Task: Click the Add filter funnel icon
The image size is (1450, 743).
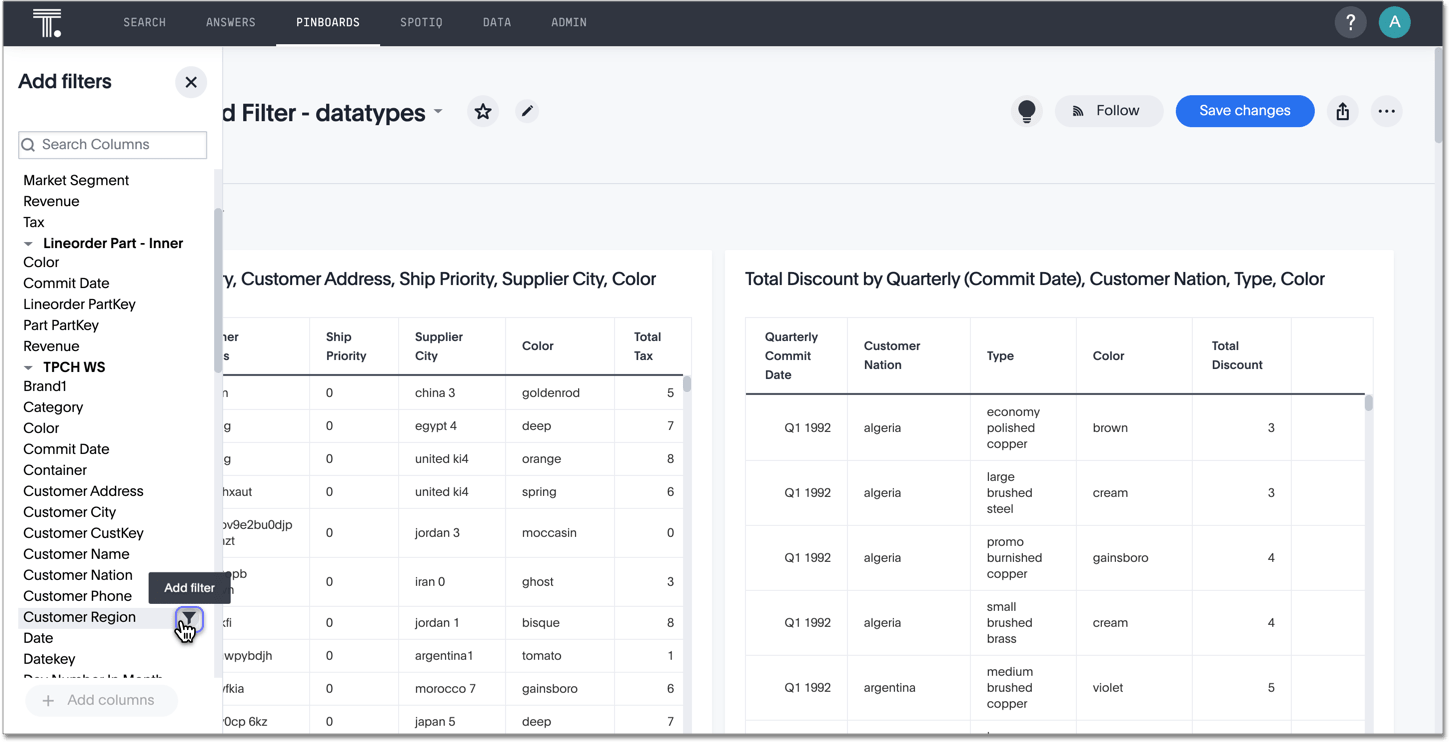Action: click(189, 618)
